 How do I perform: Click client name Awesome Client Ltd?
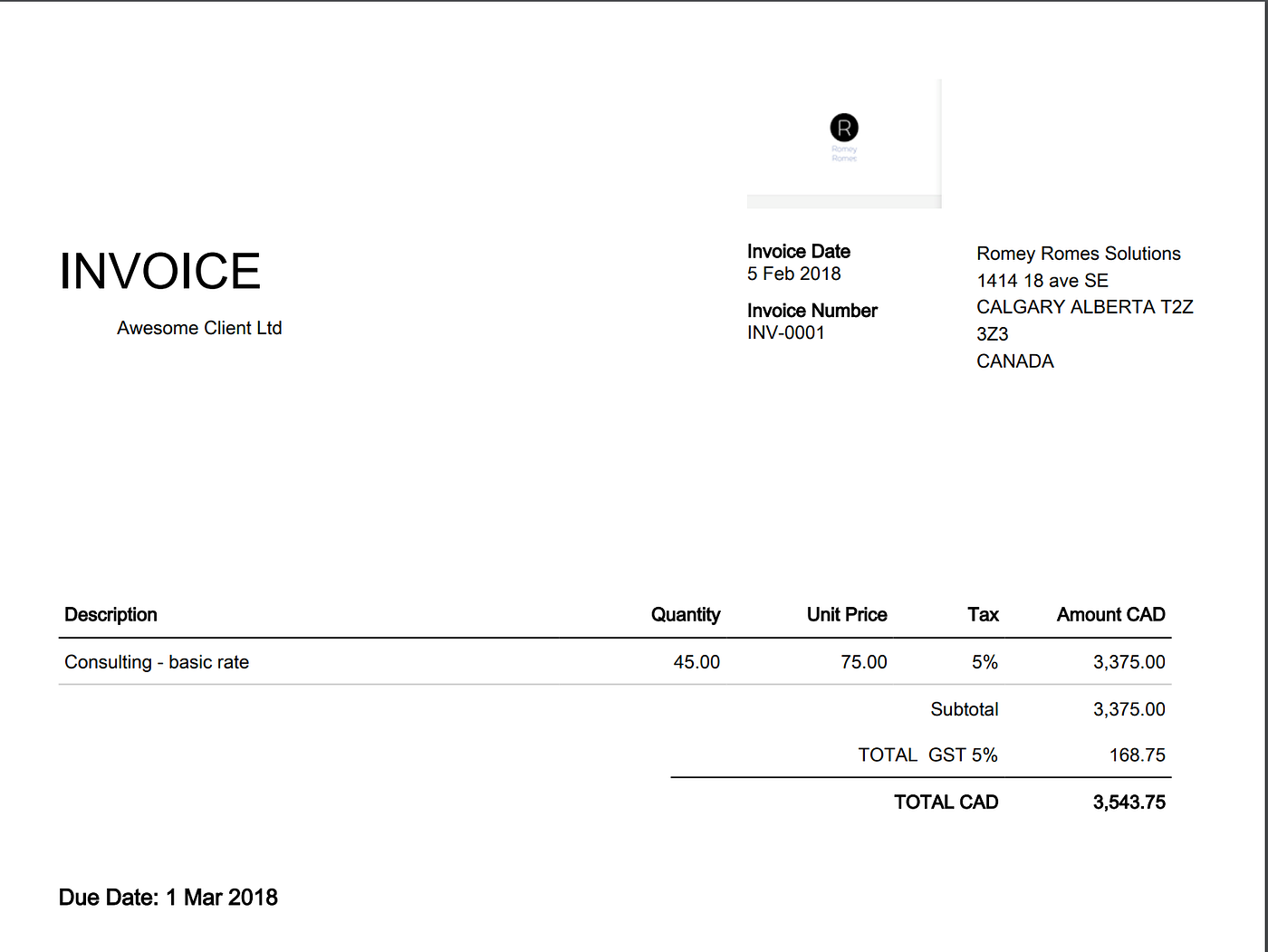[199, 328]
